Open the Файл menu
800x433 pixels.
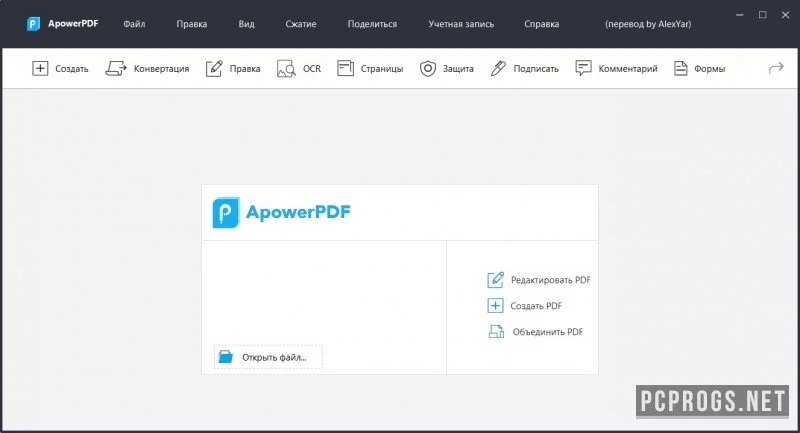click(134, 24)
